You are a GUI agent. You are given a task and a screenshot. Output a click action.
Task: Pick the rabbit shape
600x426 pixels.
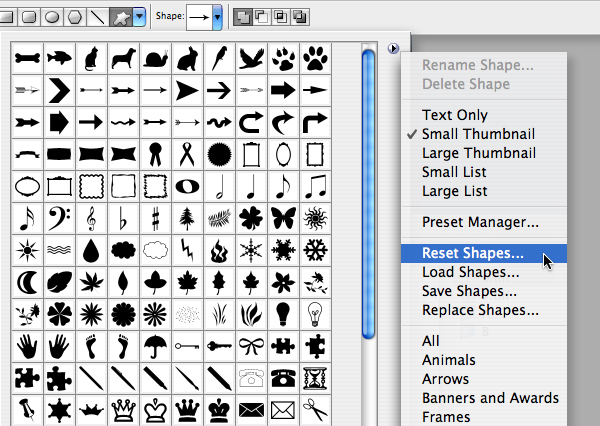point(187,58)
